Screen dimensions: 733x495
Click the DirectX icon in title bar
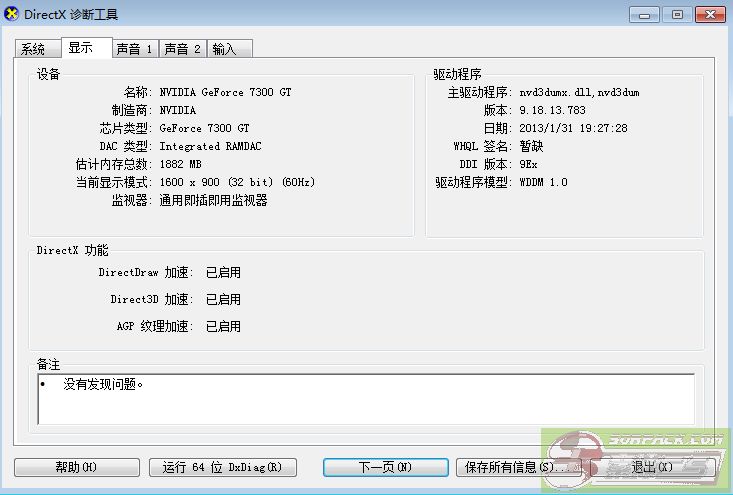(13, 14)
